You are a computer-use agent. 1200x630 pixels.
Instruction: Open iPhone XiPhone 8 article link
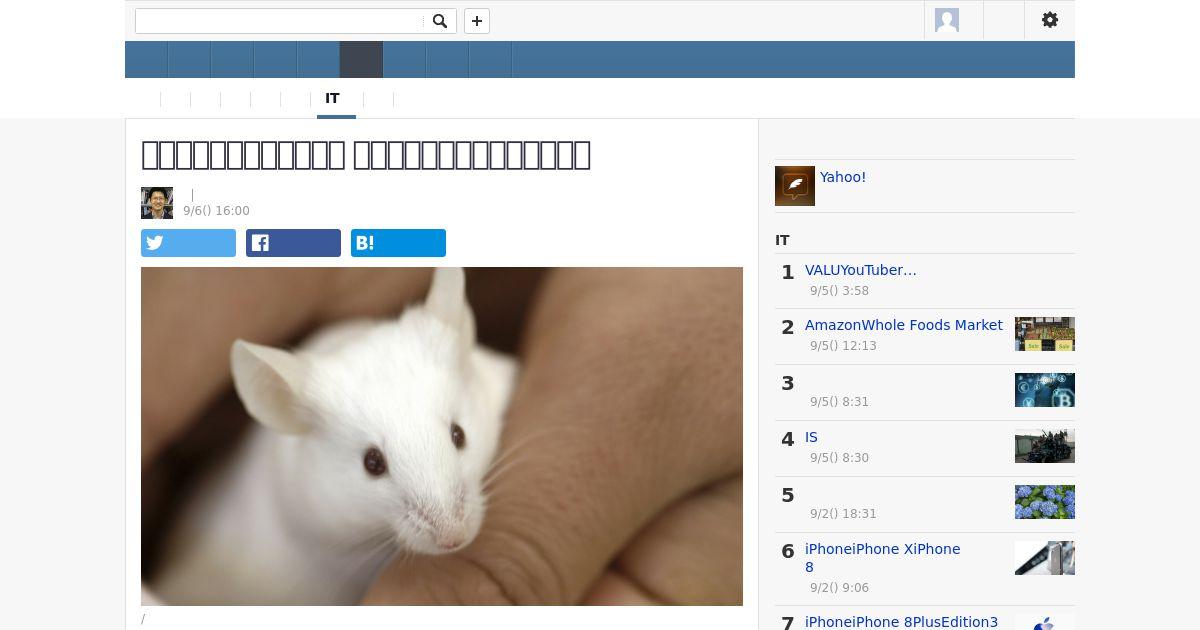[x=883, y=558]
